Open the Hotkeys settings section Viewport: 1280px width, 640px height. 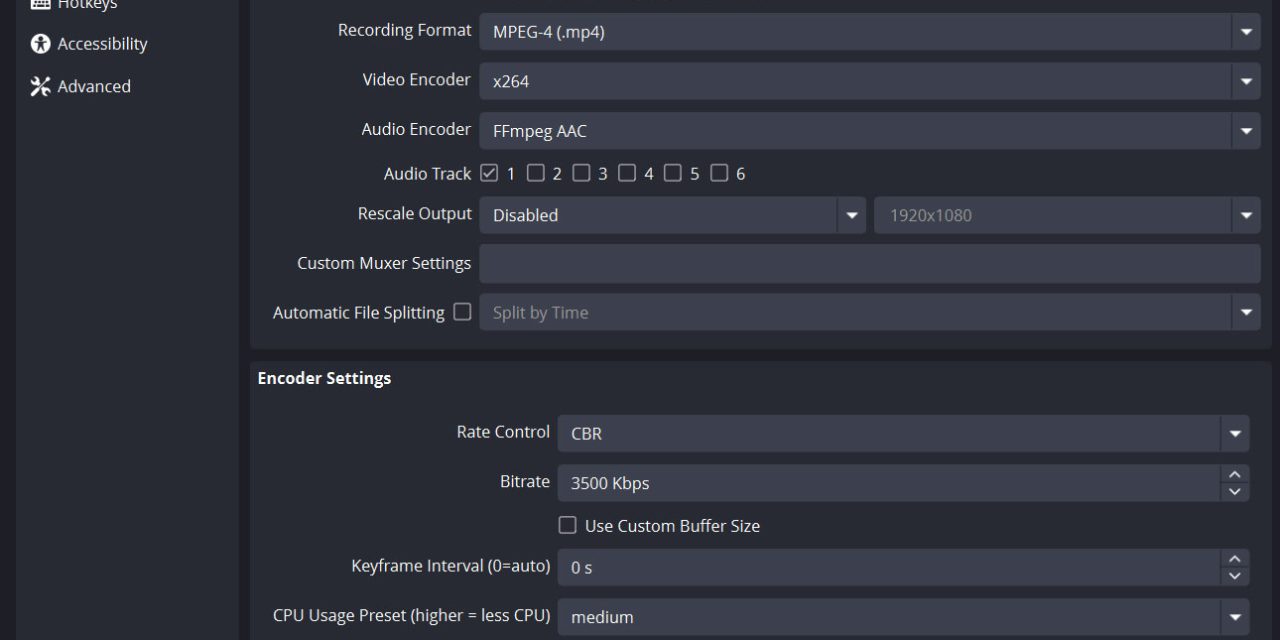pyautogui.click(x=86, y=5)
